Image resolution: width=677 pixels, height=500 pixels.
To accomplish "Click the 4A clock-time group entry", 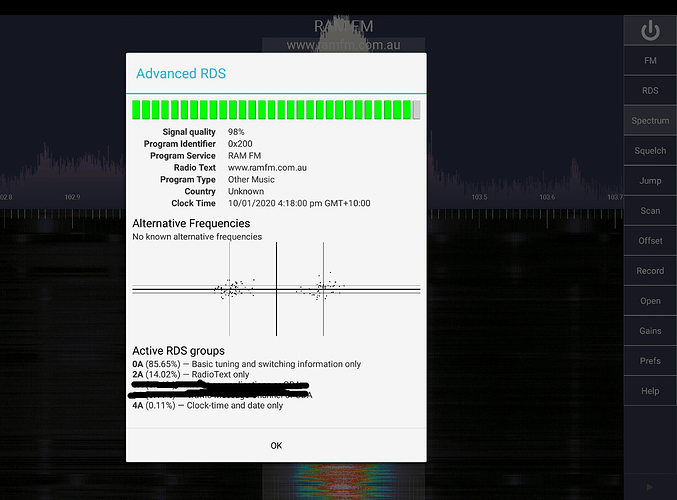I will (208, 405).
